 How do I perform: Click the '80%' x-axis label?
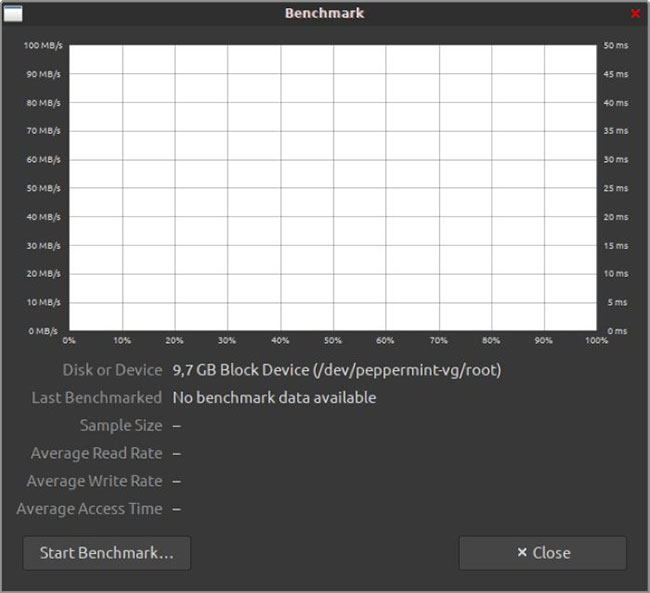click(491, 340)
